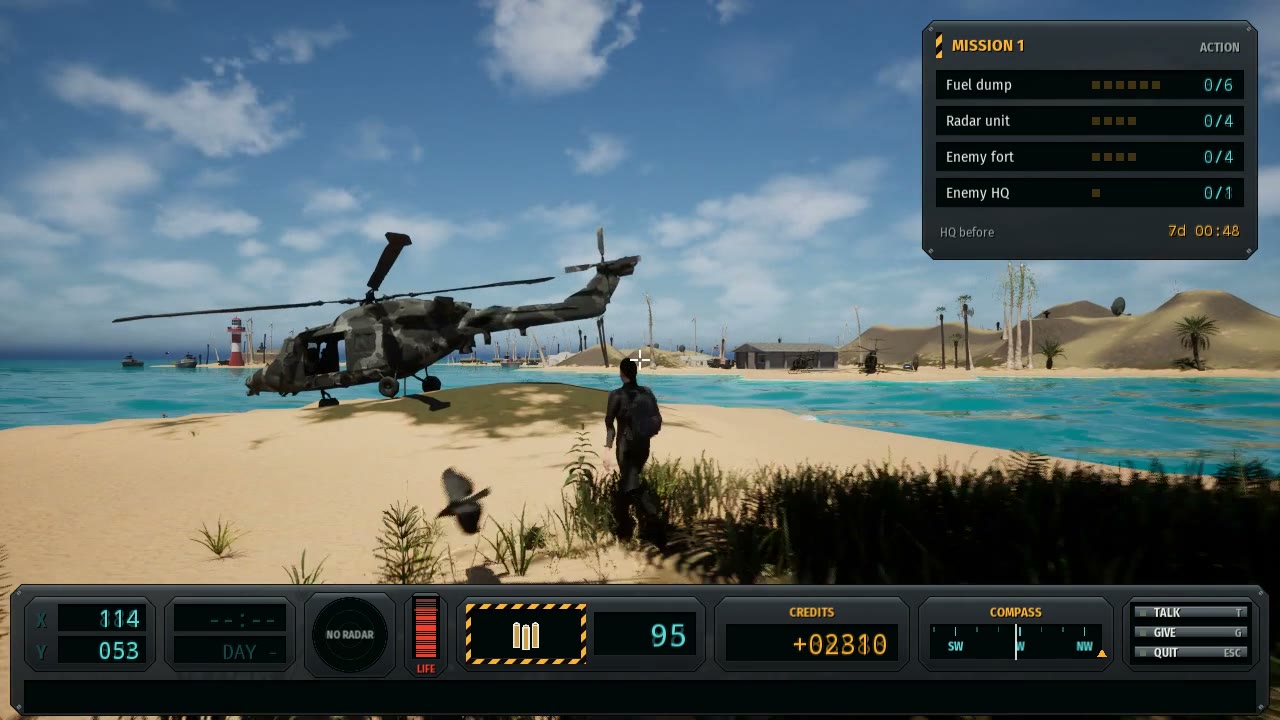Click the crosshair aiming reticle

click(x=639, y=358)
